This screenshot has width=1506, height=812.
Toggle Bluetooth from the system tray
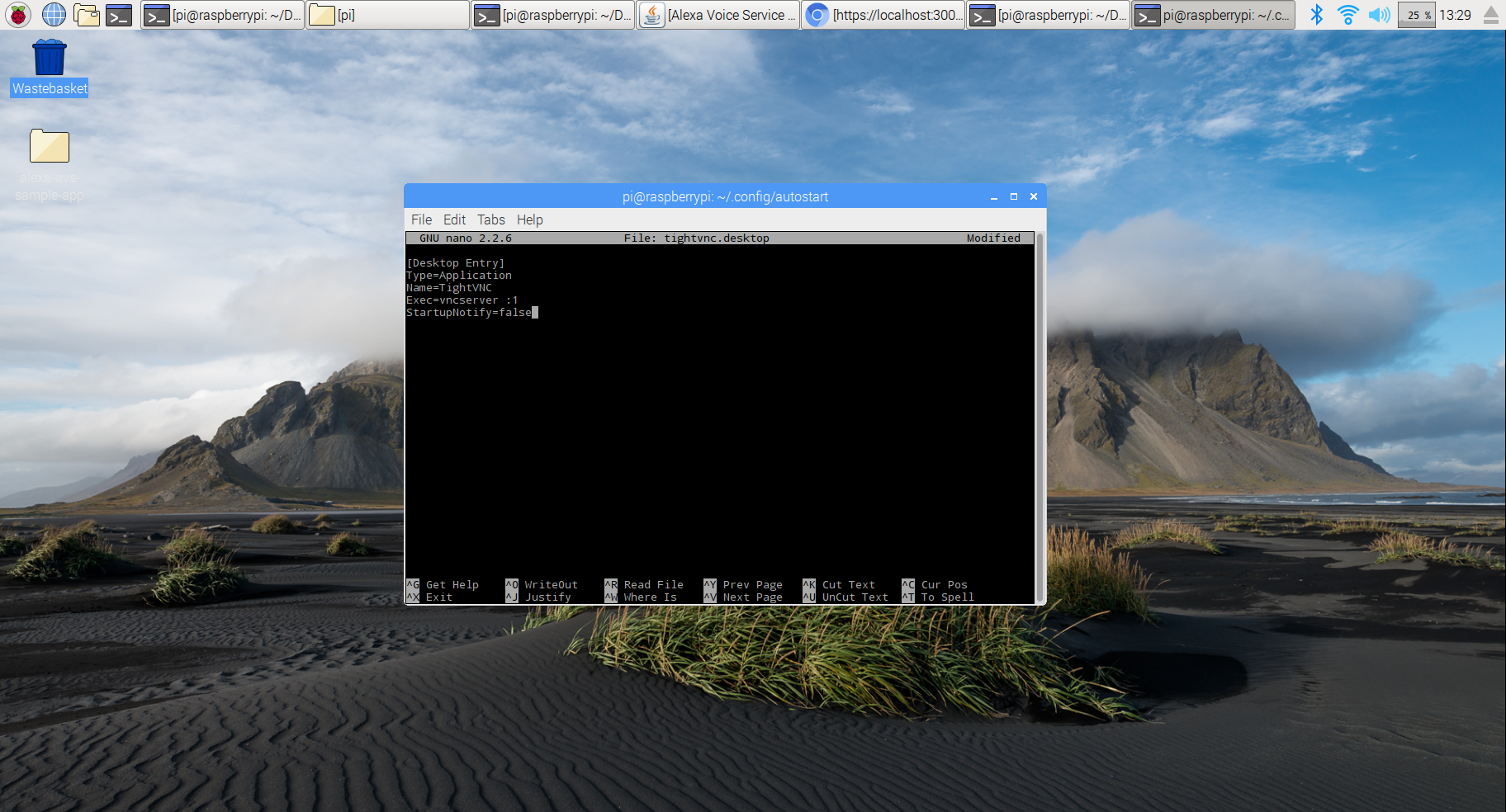pyautogui.click(x=1317, y=14)
